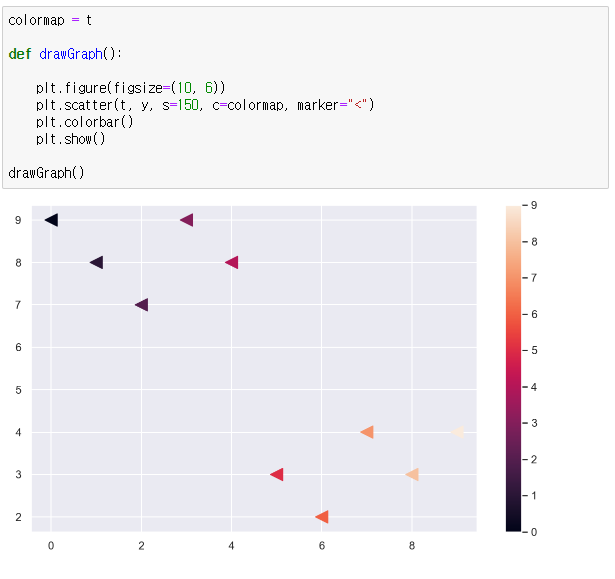Click y-axis tick label 5
Image resolution: width=615 pixels, height=579 pixels.
[18, 390]
